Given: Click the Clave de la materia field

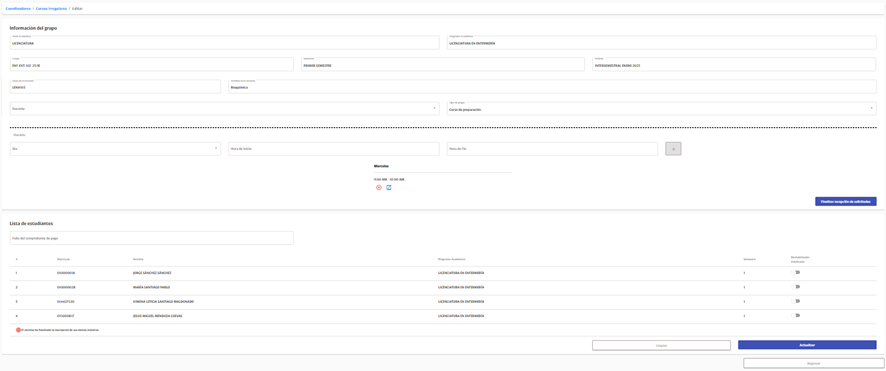Looking at the screenshot, I should coord(115,86).
